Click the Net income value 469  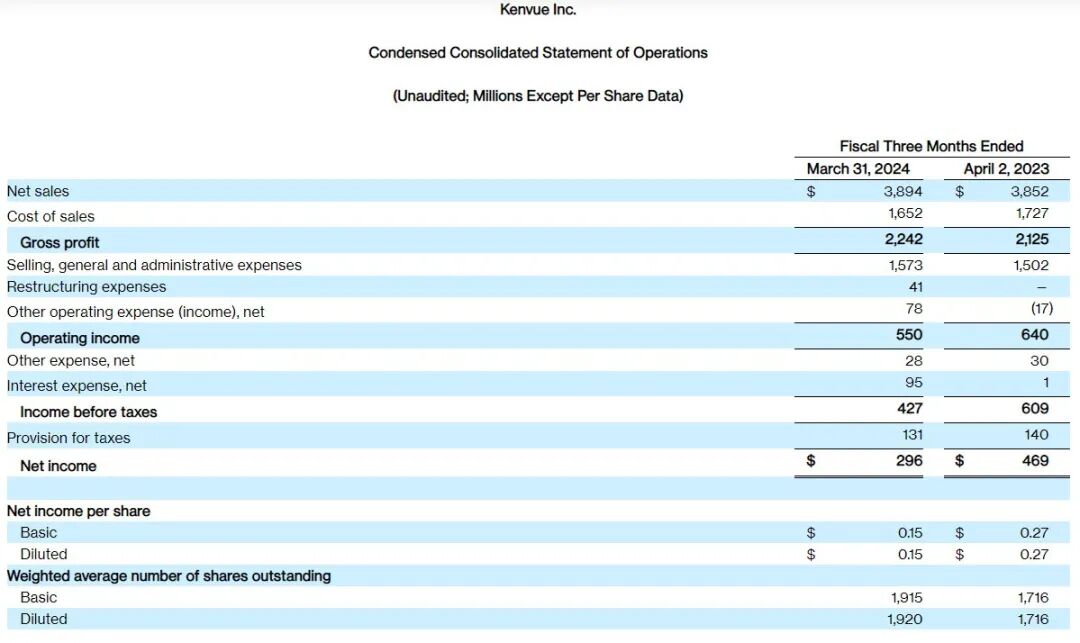[1035, 461]
